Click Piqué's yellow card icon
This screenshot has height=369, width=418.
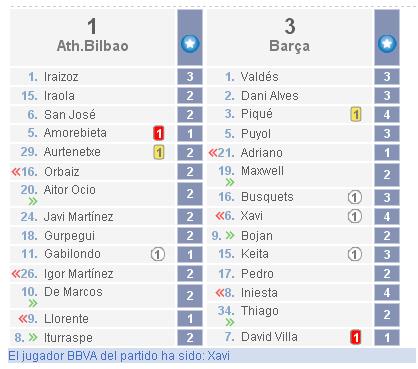click(x=356, y=114)
